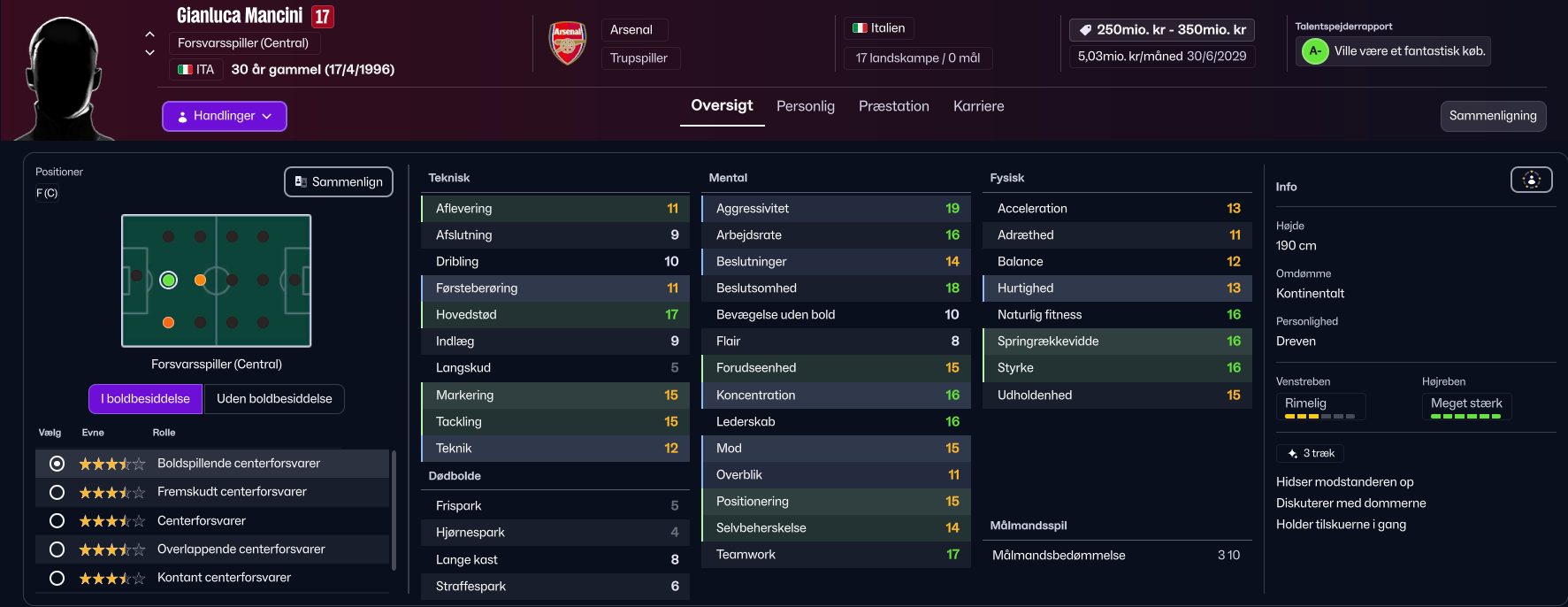The height and width of the screenshot is (607, 1568).
Task: Click the Italian flag next to Italien
Action: pyautogui.click(x=860, y=28)
